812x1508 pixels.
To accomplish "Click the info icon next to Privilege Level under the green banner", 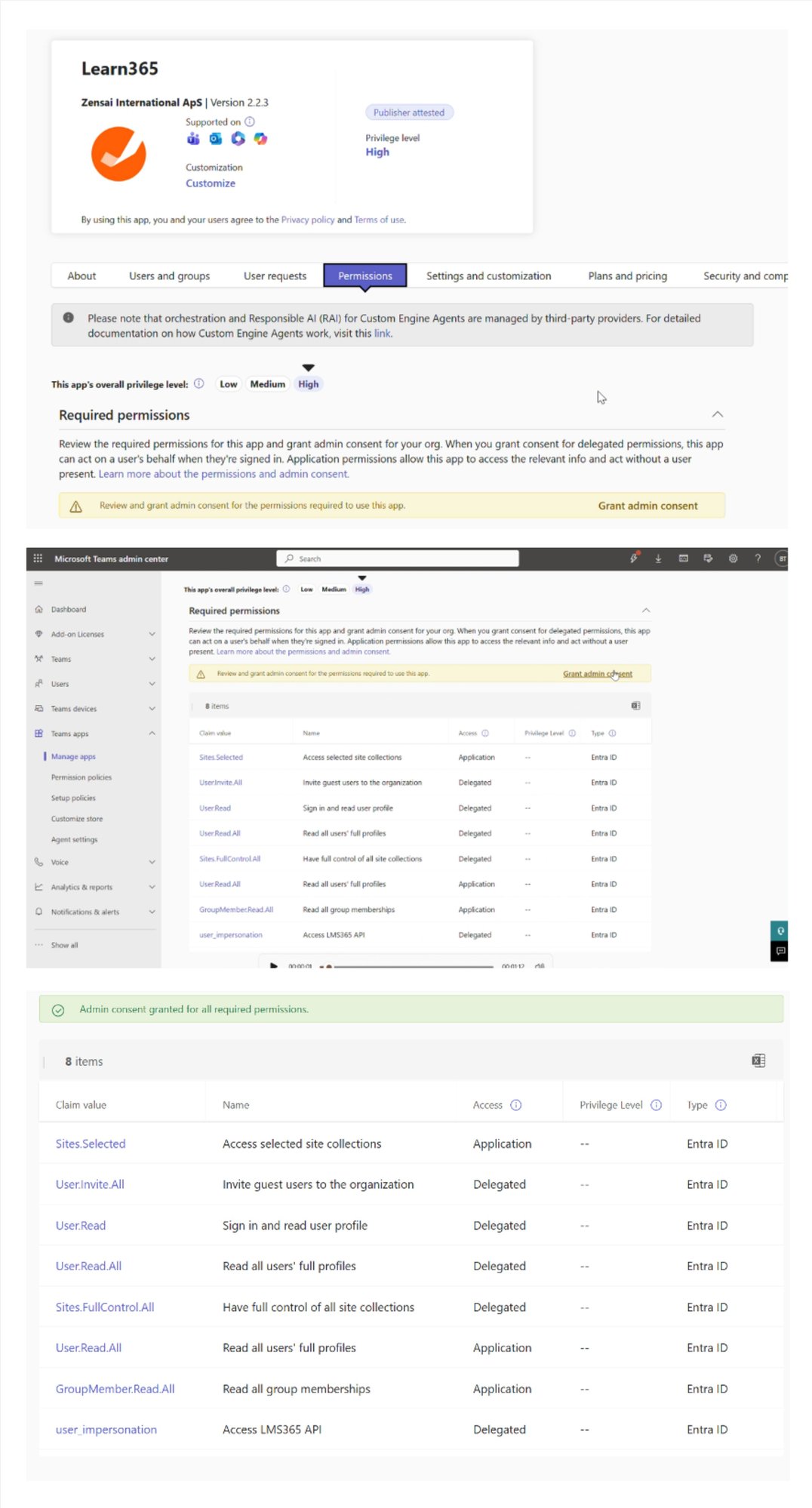I will 657,1105.
